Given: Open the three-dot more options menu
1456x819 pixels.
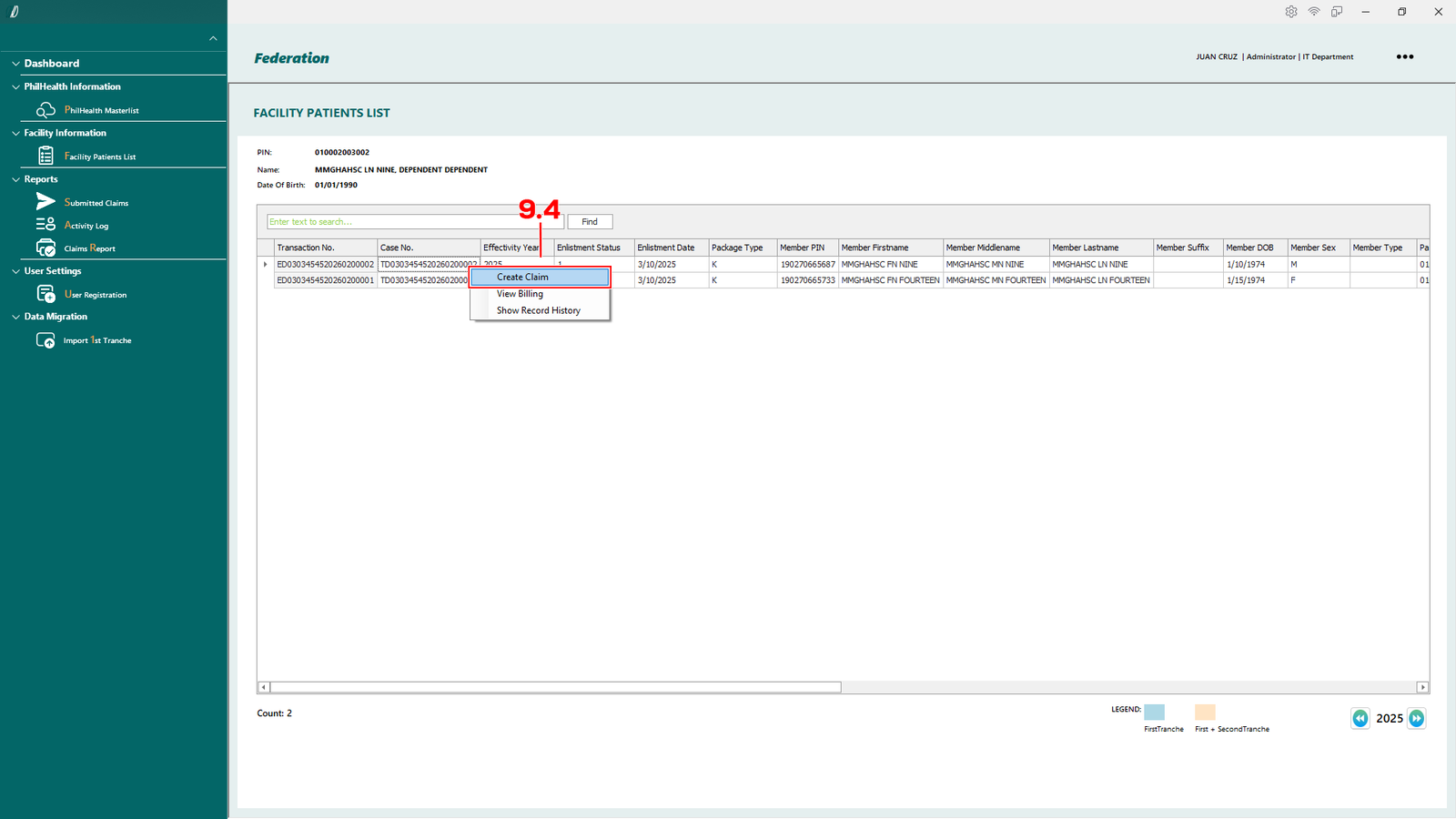Looking at the screenshot, I should [1405, 56].
